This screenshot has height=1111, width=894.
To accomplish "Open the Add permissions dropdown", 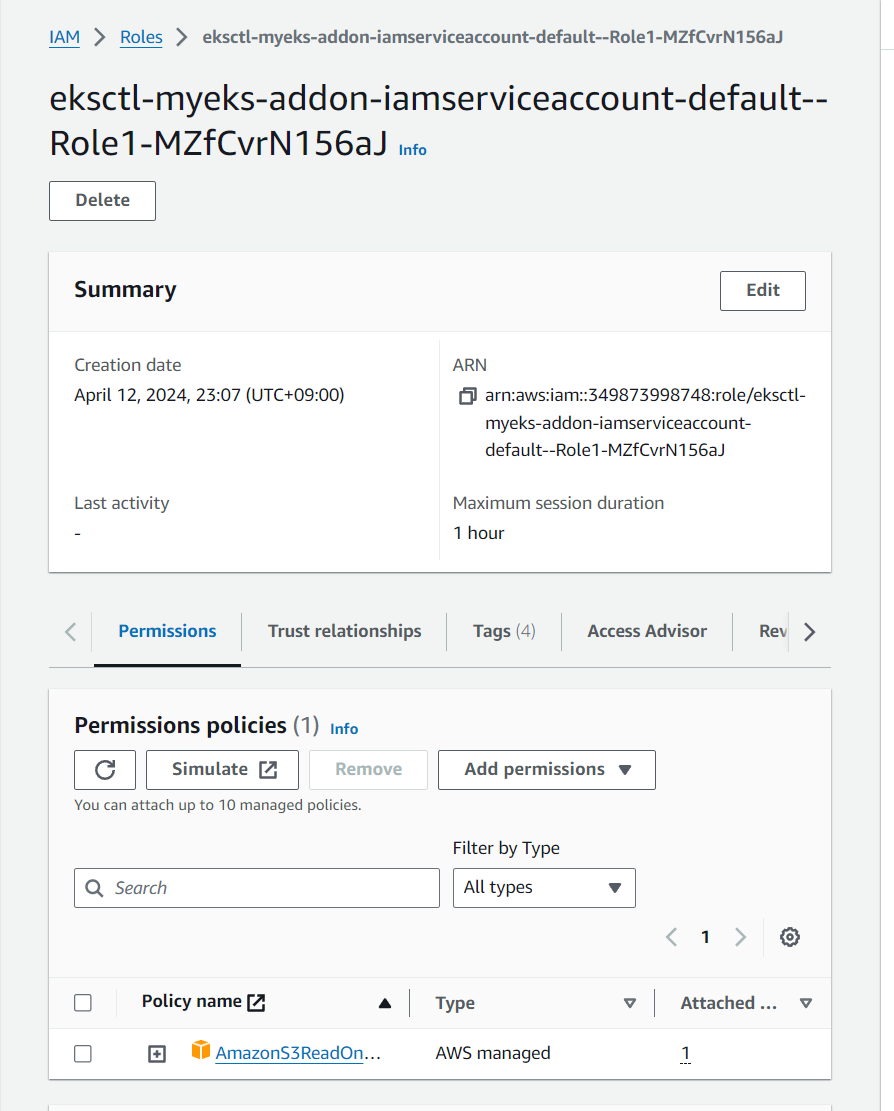I will pos(547,769).
